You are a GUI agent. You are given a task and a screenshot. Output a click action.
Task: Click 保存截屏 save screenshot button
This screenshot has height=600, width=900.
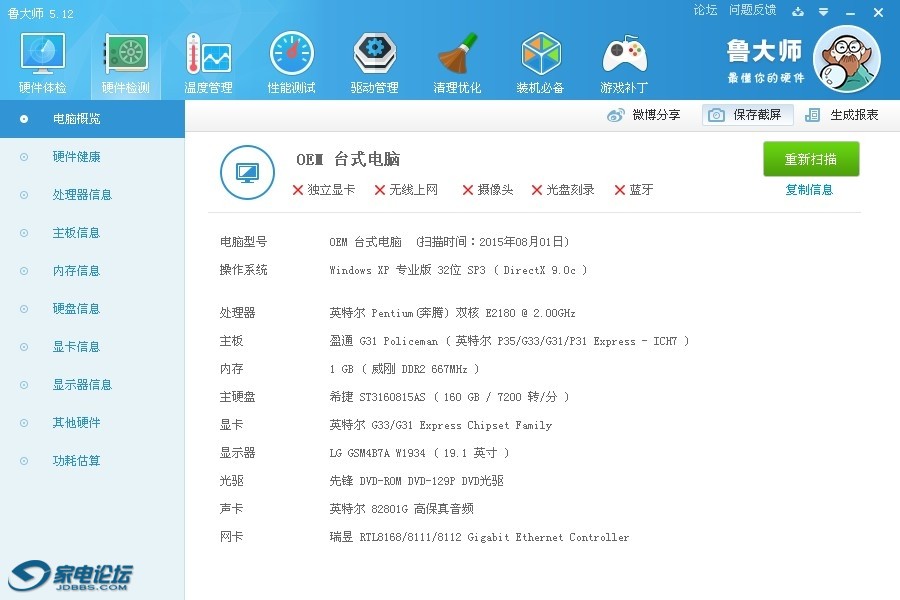click(x=747, y=115)
